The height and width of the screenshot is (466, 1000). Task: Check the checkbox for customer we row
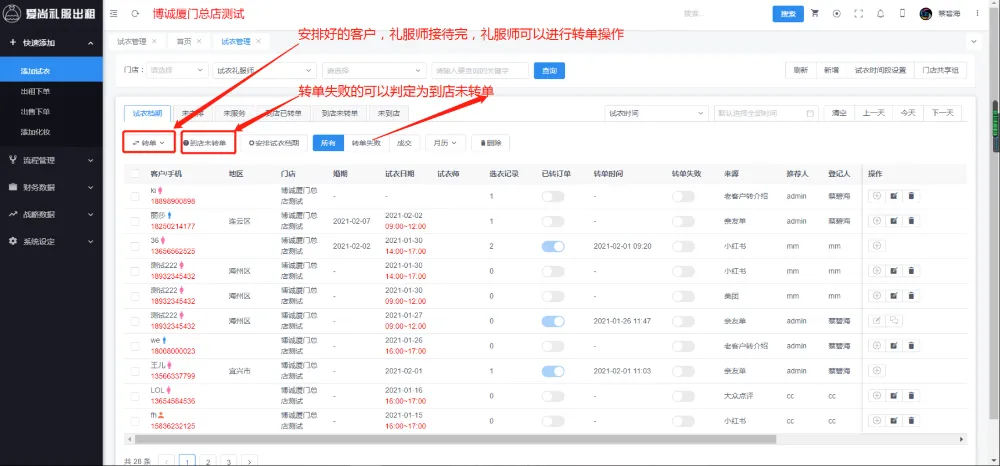point(135,345)
